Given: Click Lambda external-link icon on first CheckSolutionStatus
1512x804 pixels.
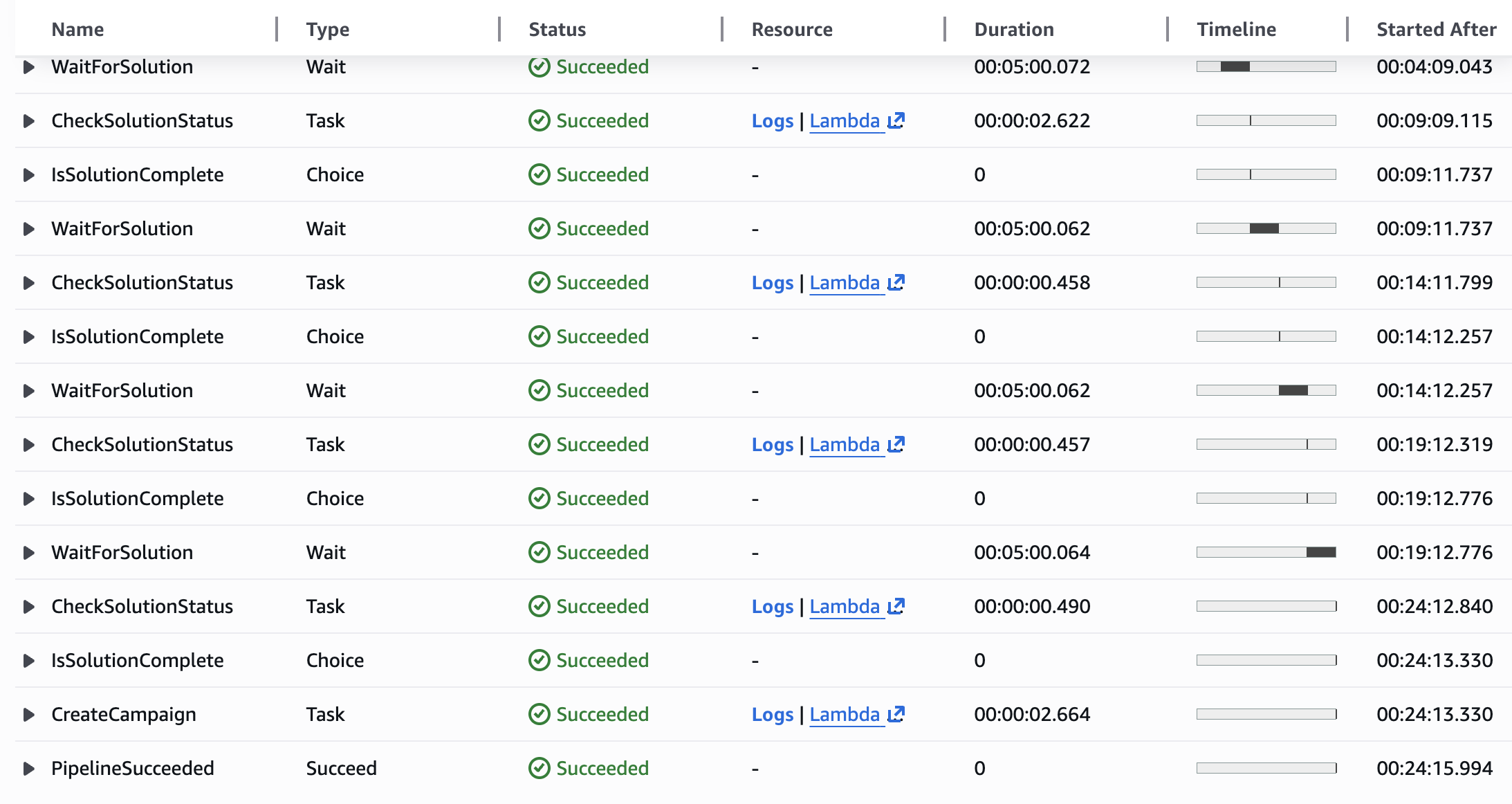Looking at the screenshot, I should point(896,120).
